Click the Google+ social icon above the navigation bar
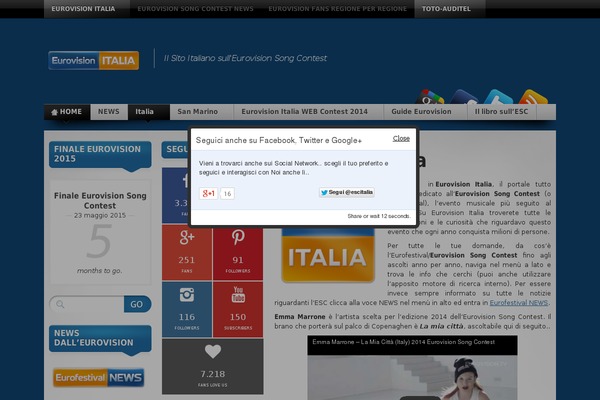 430,97
